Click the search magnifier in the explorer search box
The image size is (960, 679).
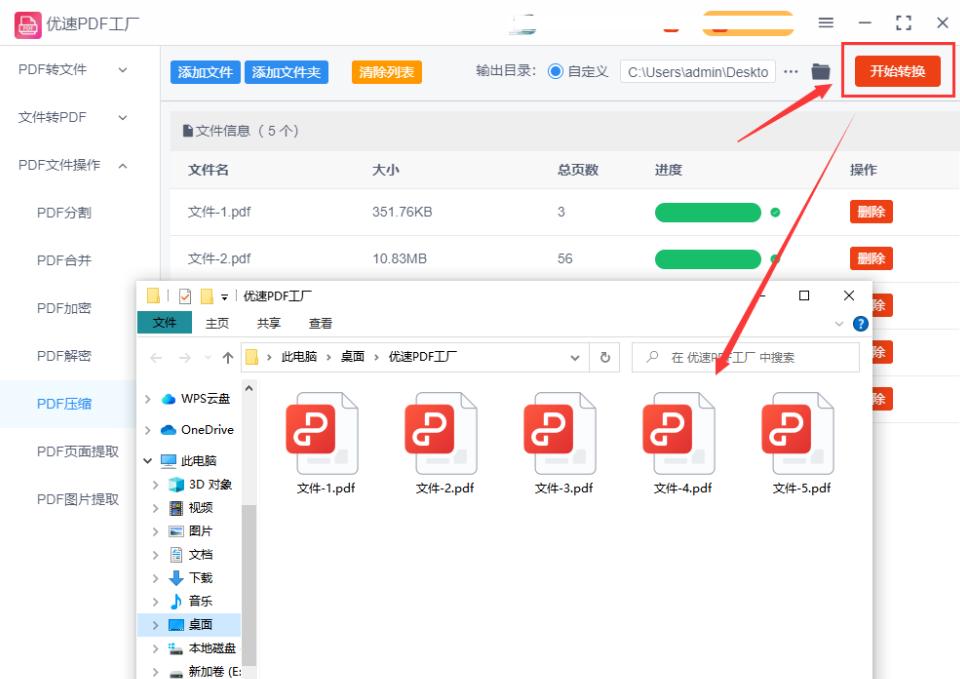pos(651,357)
